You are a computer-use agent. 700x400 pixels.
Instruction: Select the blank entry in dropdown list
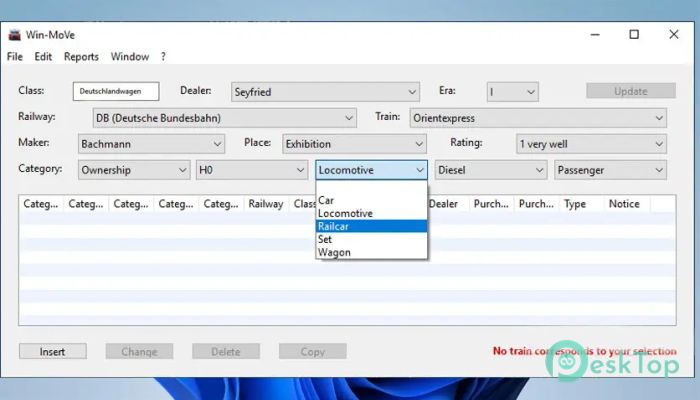pyautogui.click(x=371, y=188)
